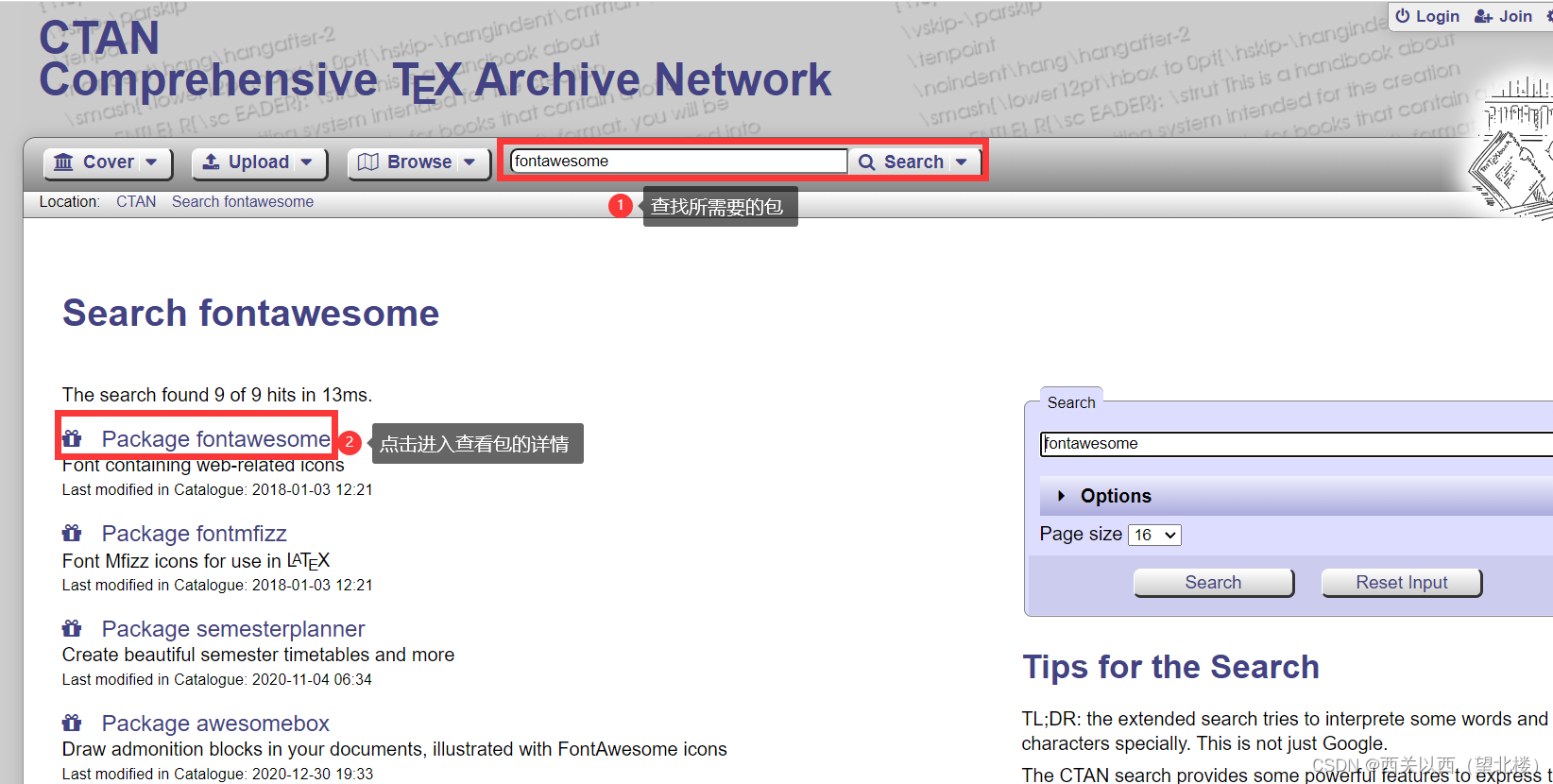Click 'Font containing web-related icons' description
Screen dimensions: 1553x784
click(203, 465)
